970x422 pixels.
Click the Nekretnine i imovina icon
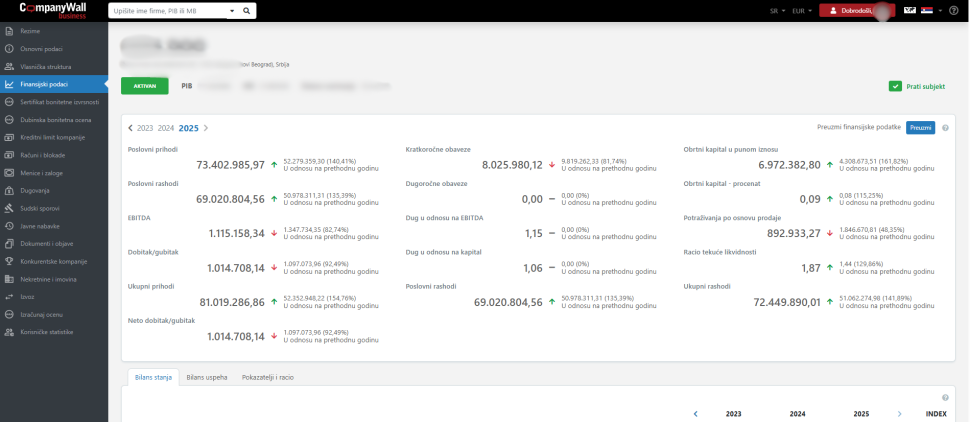9,279
